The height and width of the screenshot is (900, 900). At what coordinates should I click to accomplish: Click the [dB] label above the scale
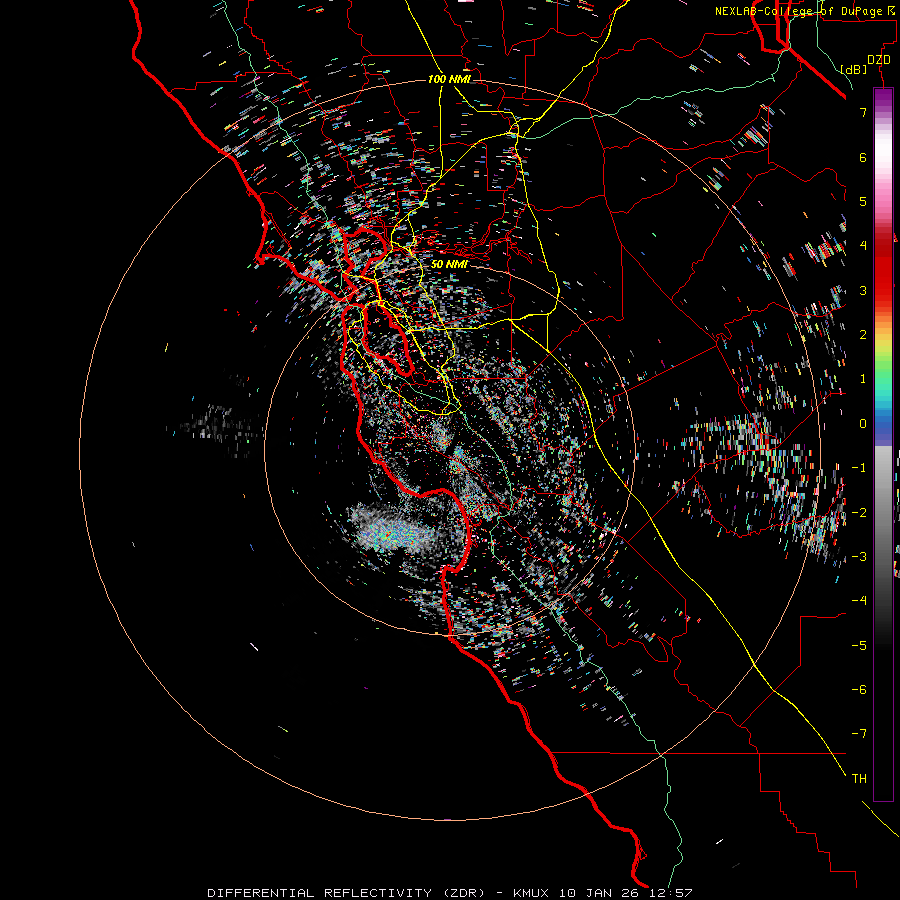click(853, 69)
